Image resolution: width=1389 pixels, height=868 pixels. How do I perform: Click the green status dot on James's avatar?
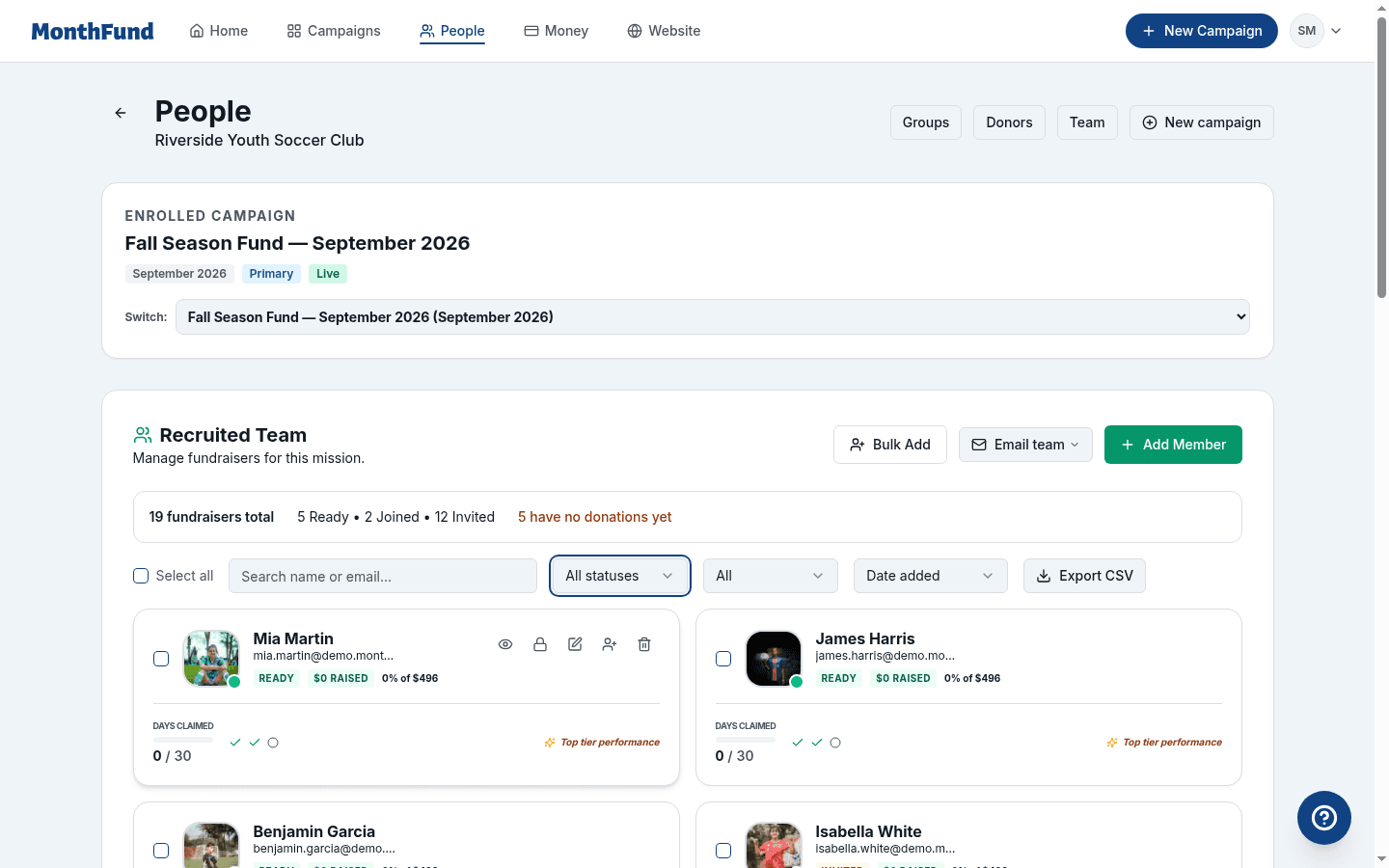(797, 682)
